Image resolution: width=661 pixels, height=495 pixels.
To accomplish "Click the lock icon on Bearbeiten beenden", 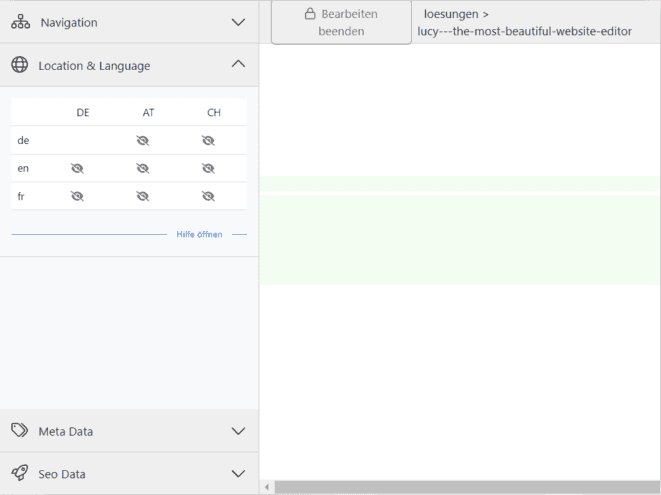I will pyautogui.click(x=310, y=14).
